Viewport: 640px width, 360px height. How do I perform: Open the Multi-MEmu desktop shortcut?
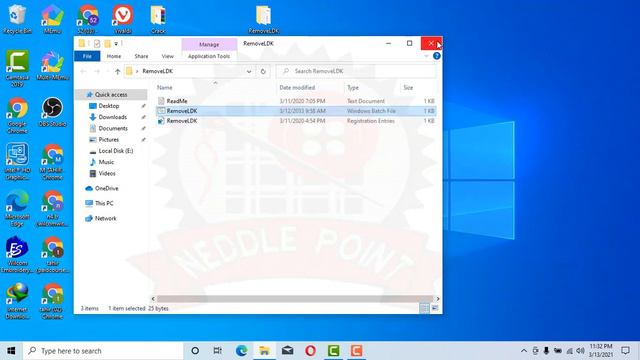pos(52,65)
